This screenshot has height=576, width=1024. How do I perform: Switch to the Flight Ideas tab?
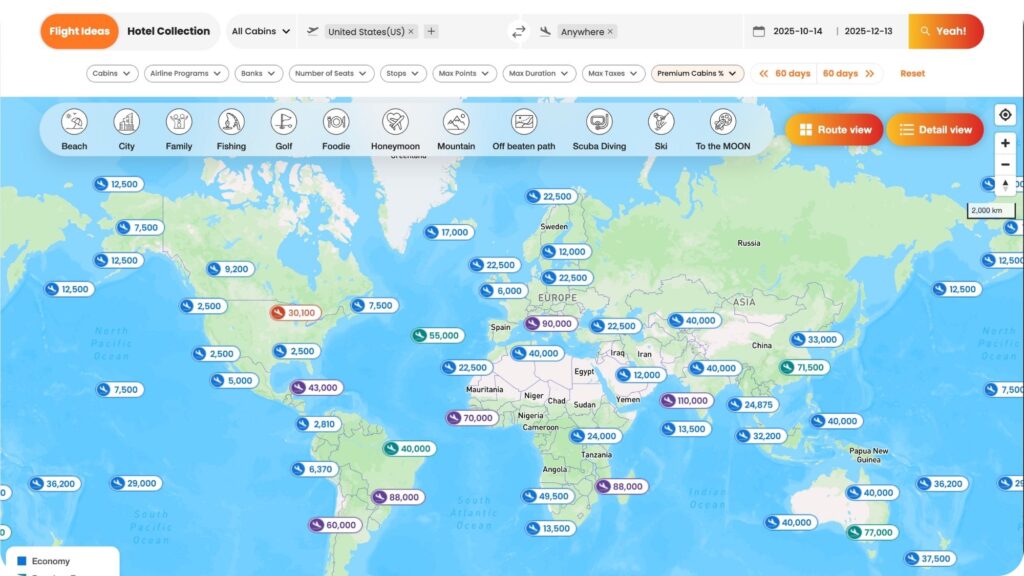79,31
